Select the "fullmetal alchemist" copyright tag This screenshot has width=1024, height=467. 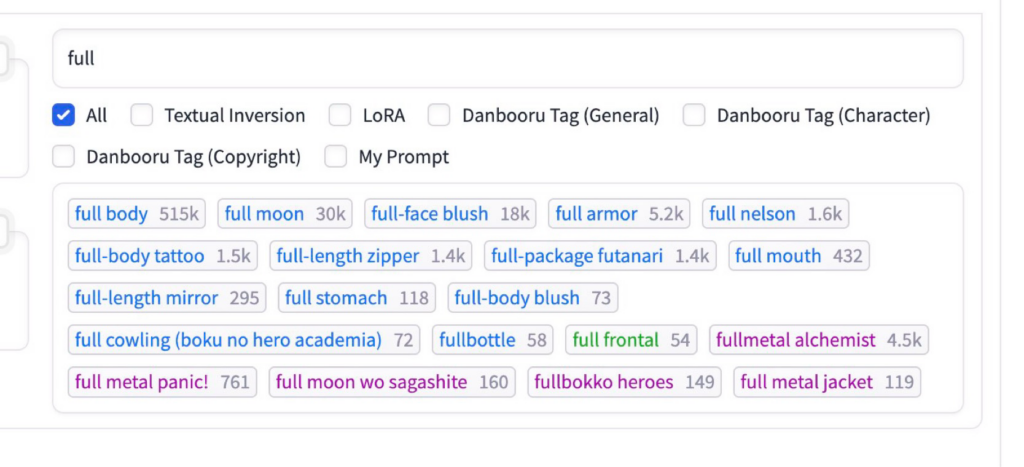pyautogui.click(x=819, y=340)
